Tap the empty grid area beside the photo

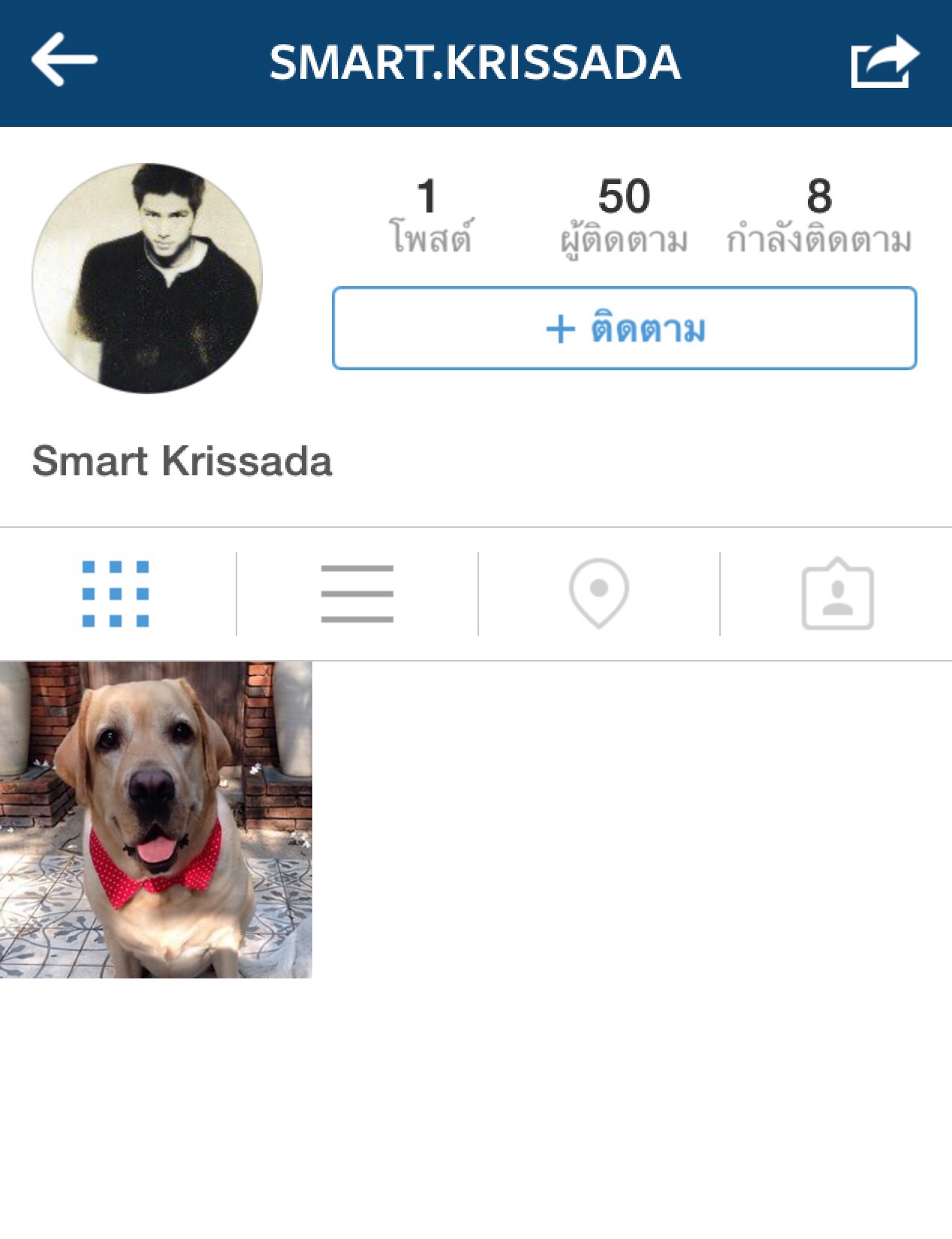pos(632,819)
